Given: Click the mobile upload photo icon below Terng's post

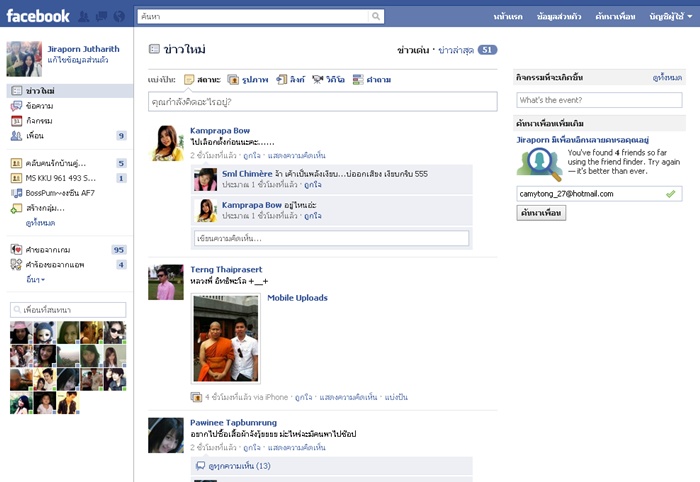Looking at the screenshot, I should pos(196,397).
